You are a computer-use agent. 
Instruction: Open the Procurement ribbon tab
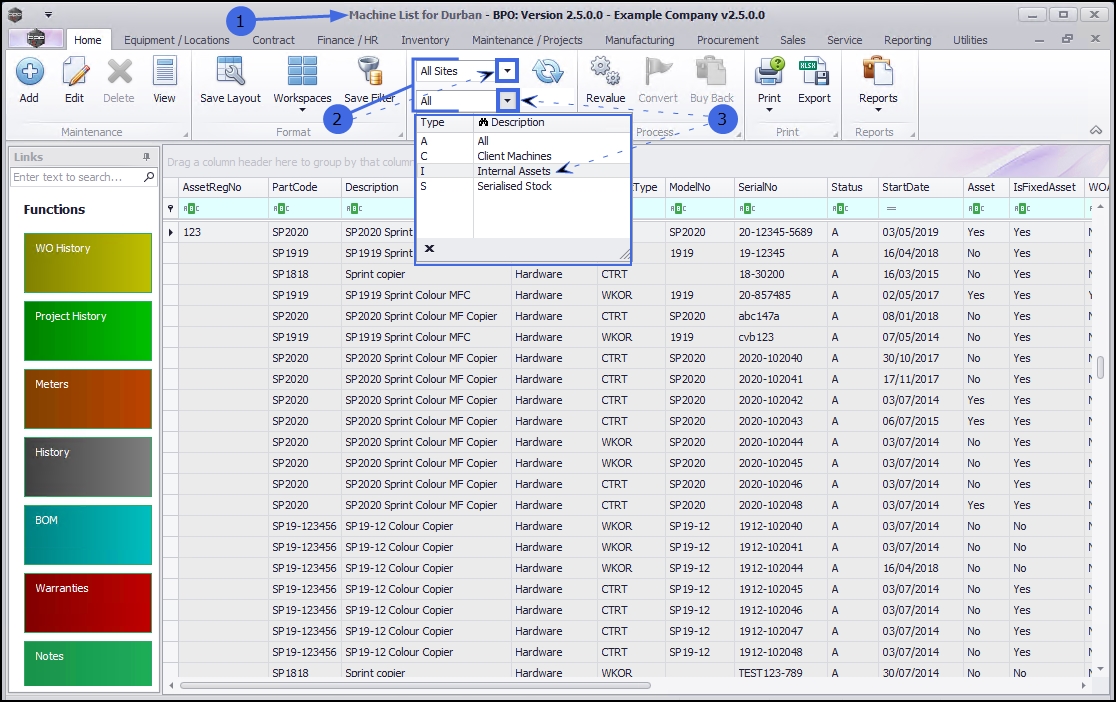click(x=727, y=40)
